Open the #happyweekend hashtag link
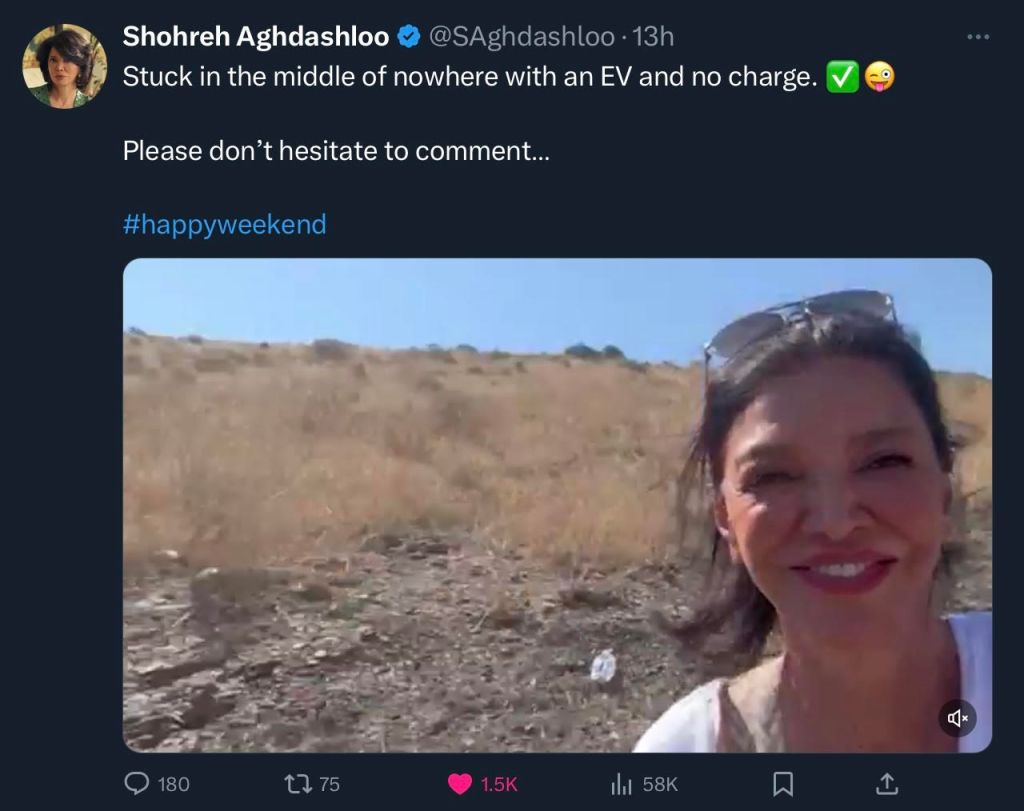This screenshot has width=1024, height=811. [x=224, y=224]
